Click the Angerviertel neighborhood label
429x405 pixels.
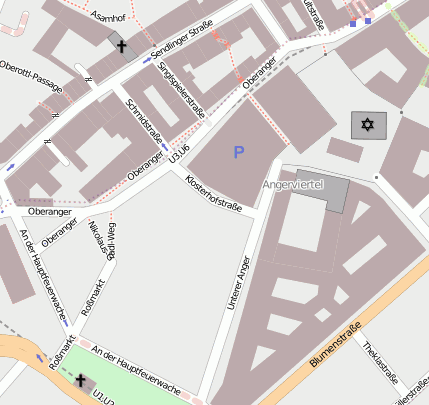[x=293, y=185]
